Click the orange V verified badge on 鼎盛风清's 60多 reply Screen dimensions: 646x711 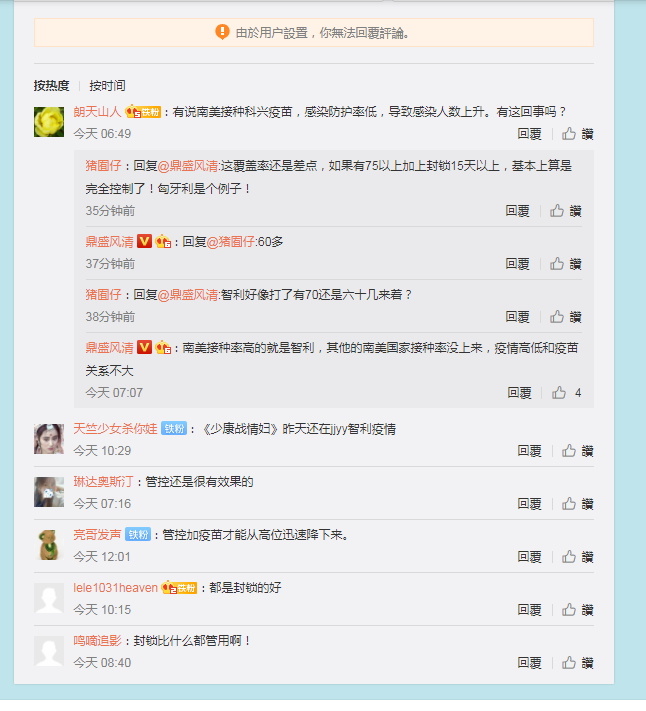click(144, 241)
